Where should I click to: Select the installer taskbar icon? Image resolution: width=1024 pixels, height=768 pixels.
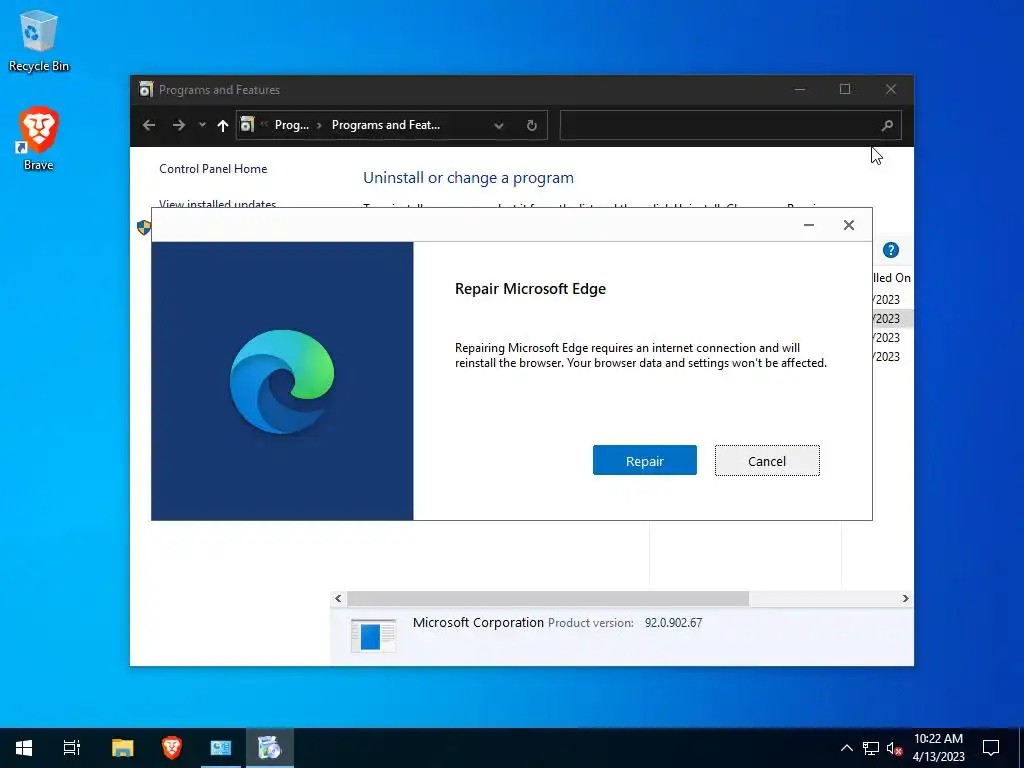pos(269,748)
